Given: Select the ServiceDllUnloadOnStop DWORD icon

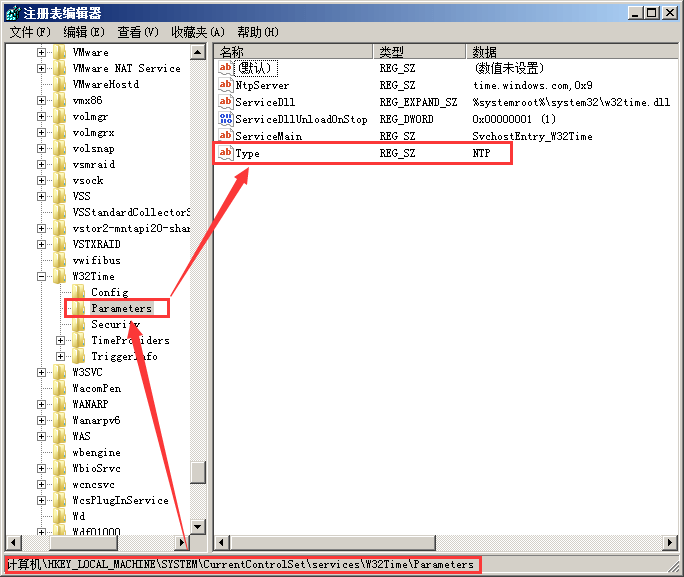Looking at the screenshot, I should [x=225, y=119].
